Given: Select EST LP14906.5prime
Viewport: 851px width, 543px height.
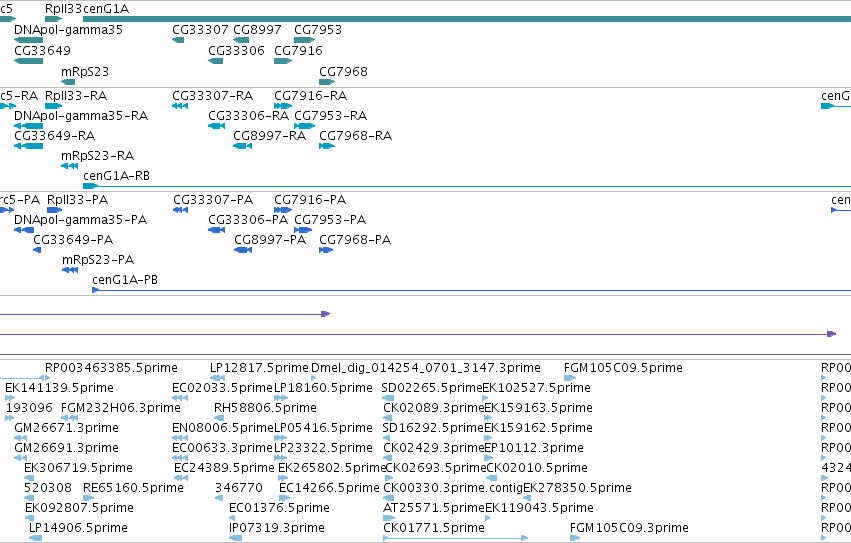Looking at the screenshot, I should tap(35, 538).
